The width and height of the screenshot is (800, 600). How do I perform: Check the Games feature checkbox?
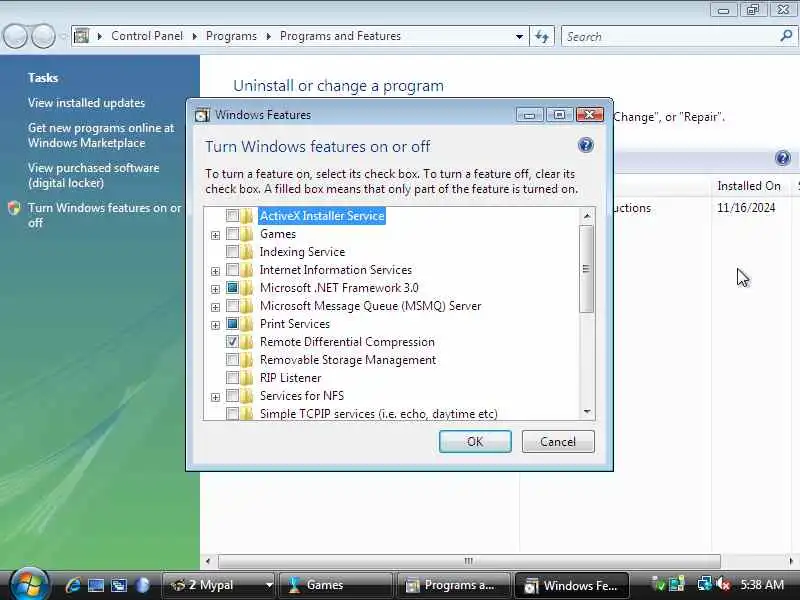pyautogui.click(x=232, y=234)
